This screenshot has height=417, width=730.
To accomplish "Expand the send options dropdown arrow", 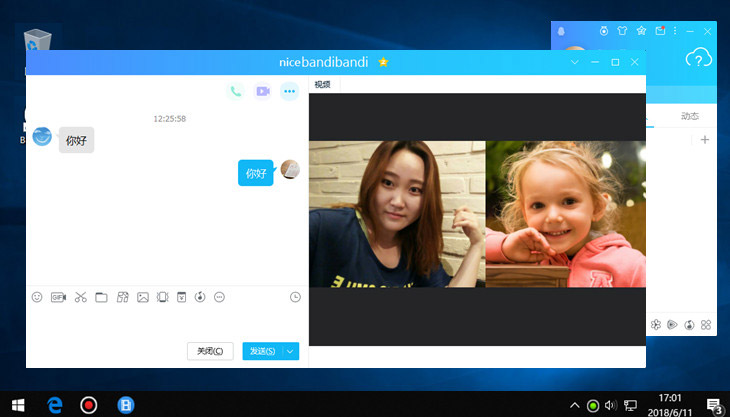I will point(291,351).
